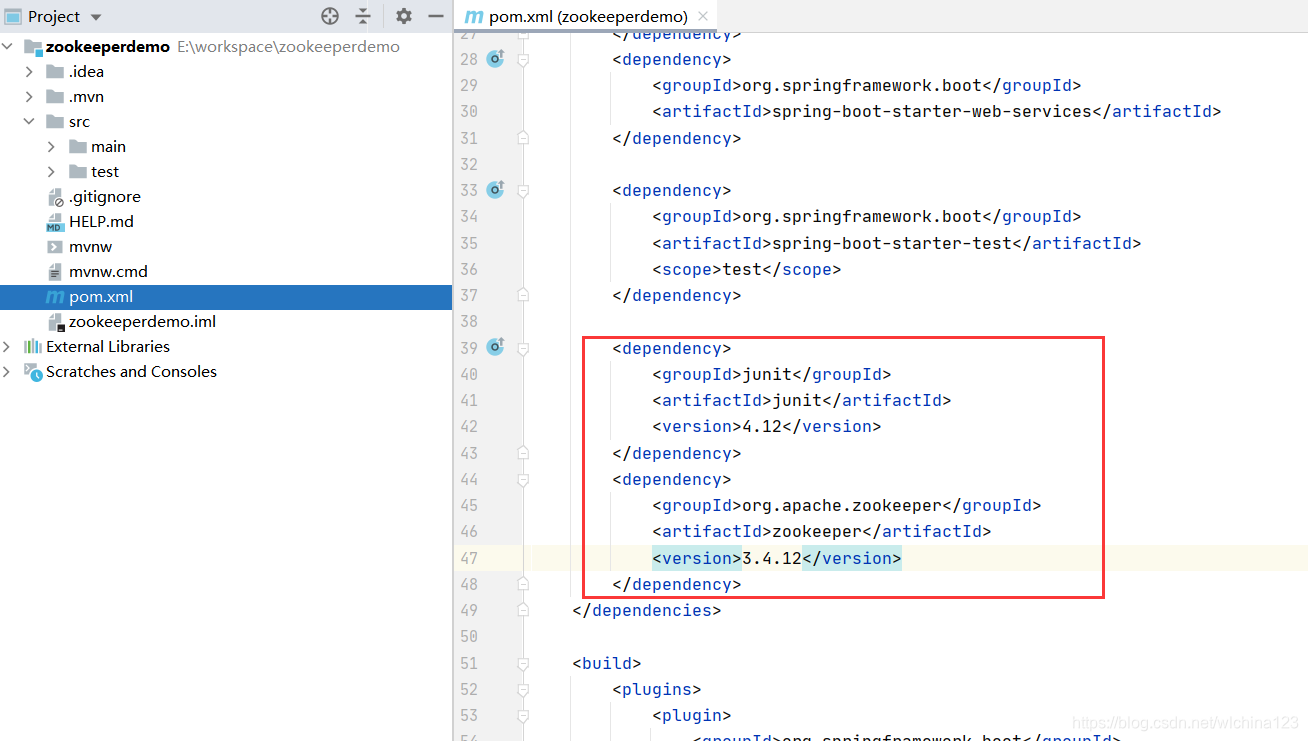Select the .gitignore file
The width and height of the screenshot is (1308, 741).
coord(104,197)
